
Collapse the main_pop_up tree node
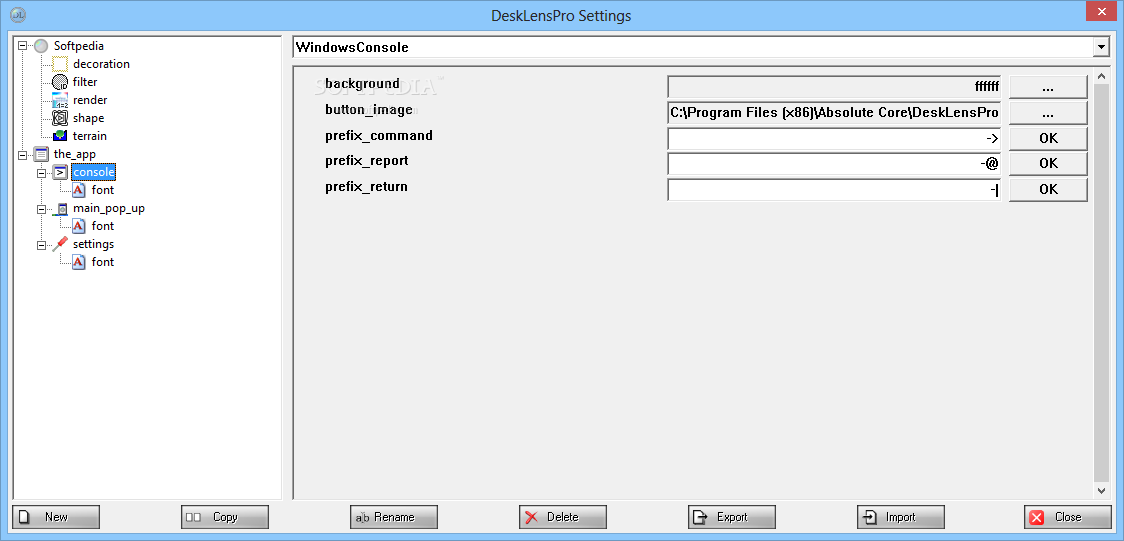coord(42,208)
